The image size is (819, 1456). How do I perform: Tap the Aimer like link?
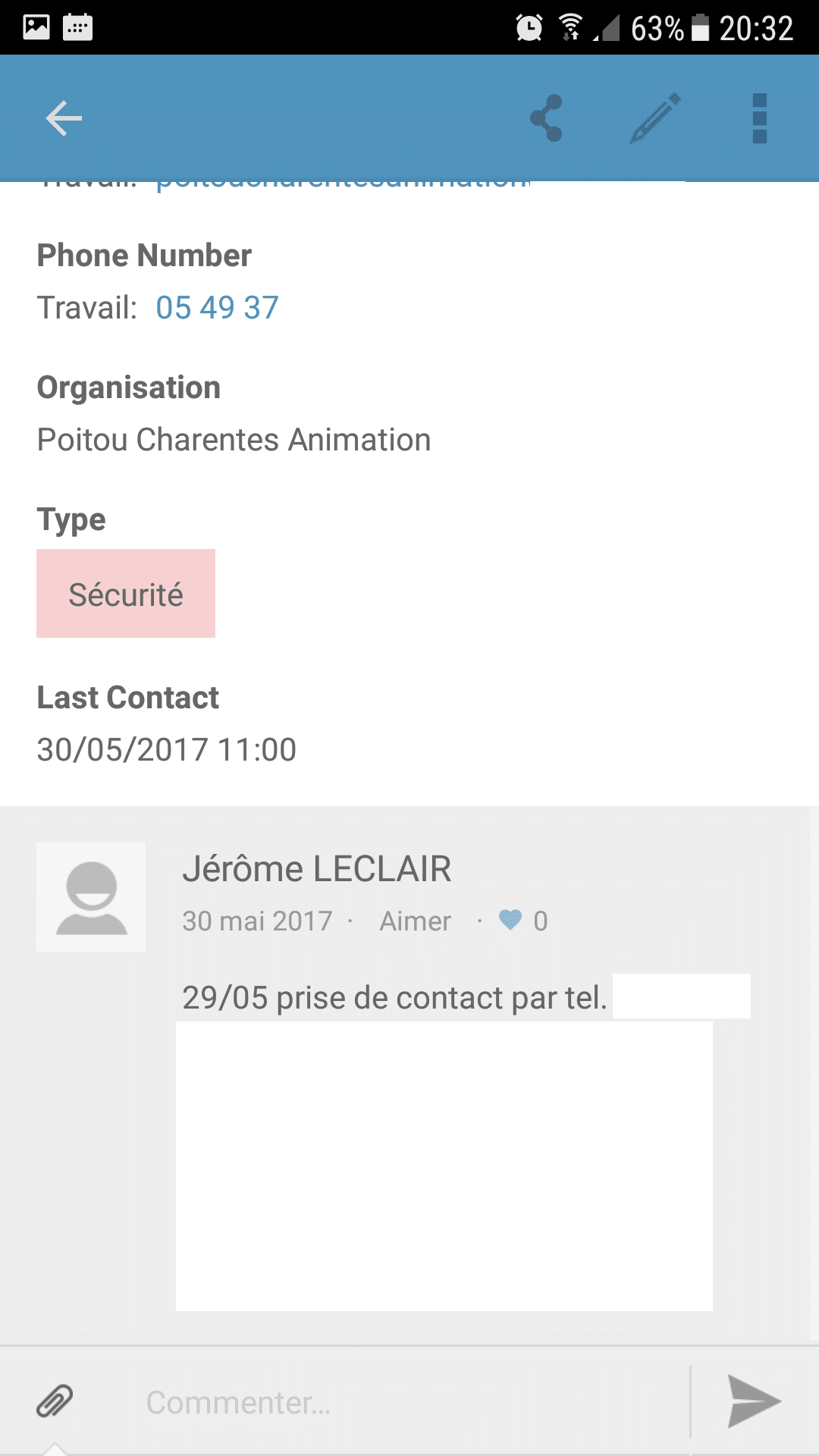415,921
